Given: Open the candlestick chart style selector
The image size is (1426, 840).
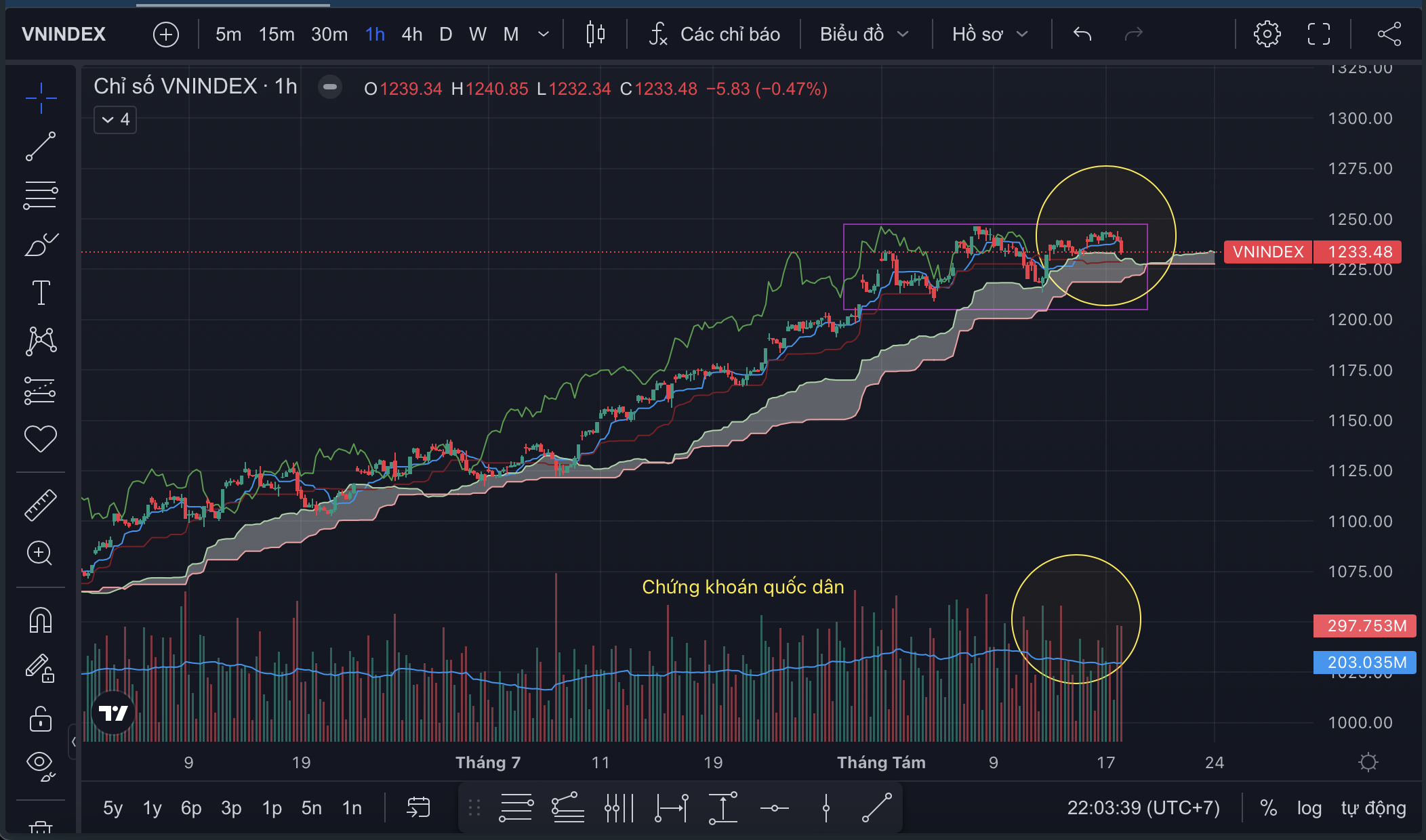Looking at the screenshot, I should coord(596,34).
